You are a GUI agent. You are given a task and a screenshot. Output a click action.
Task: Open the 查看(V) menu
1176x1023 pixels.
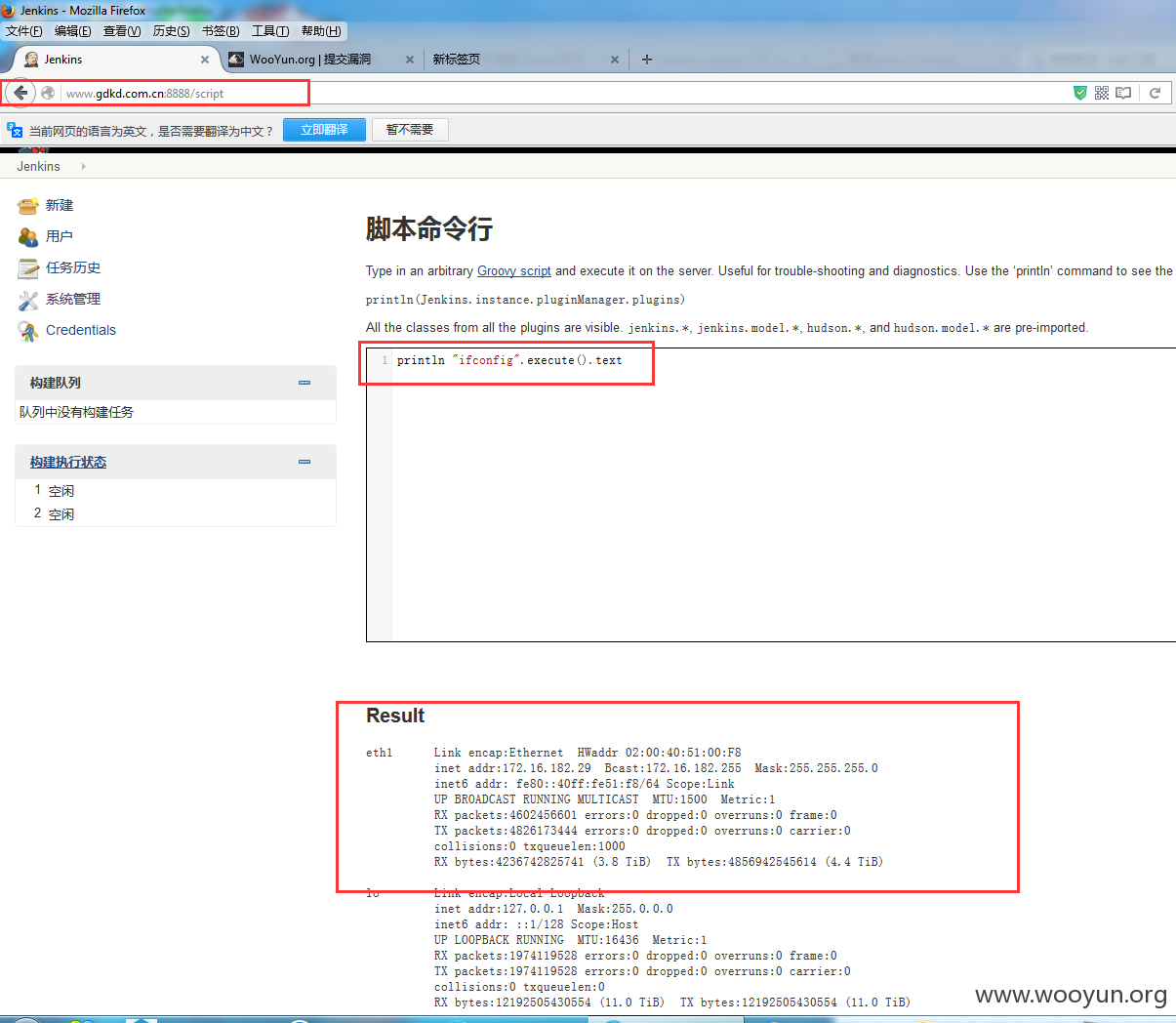(122, 31)
